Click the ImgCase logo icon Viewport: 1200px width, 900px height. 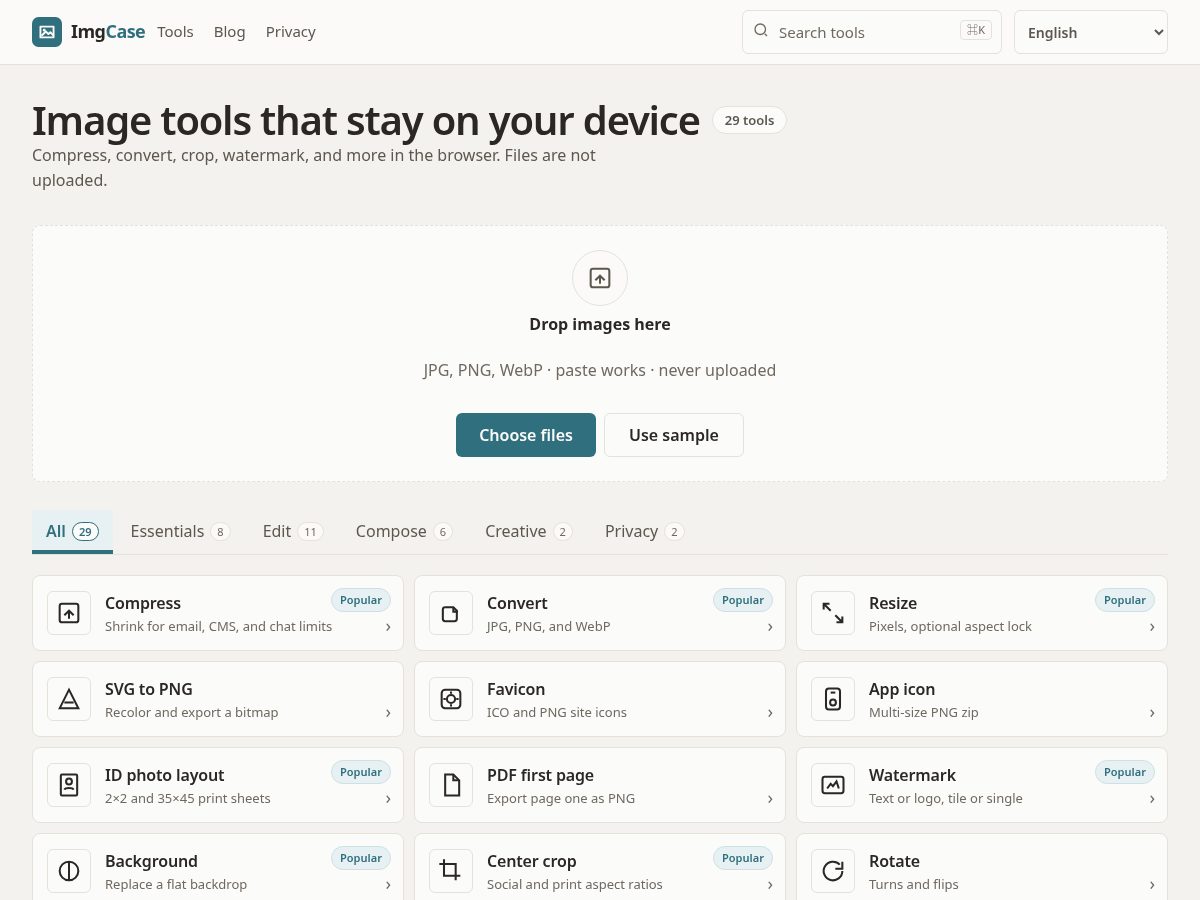tap(47, 32)
